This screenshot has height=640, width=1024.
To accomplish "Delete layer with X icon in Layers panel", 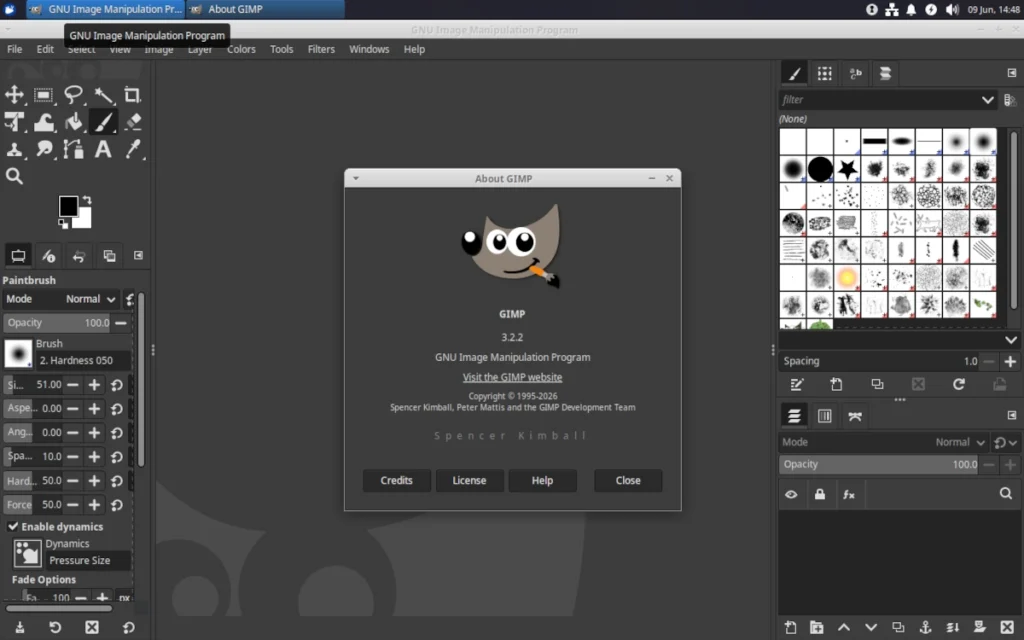I will coord(1007,628).
